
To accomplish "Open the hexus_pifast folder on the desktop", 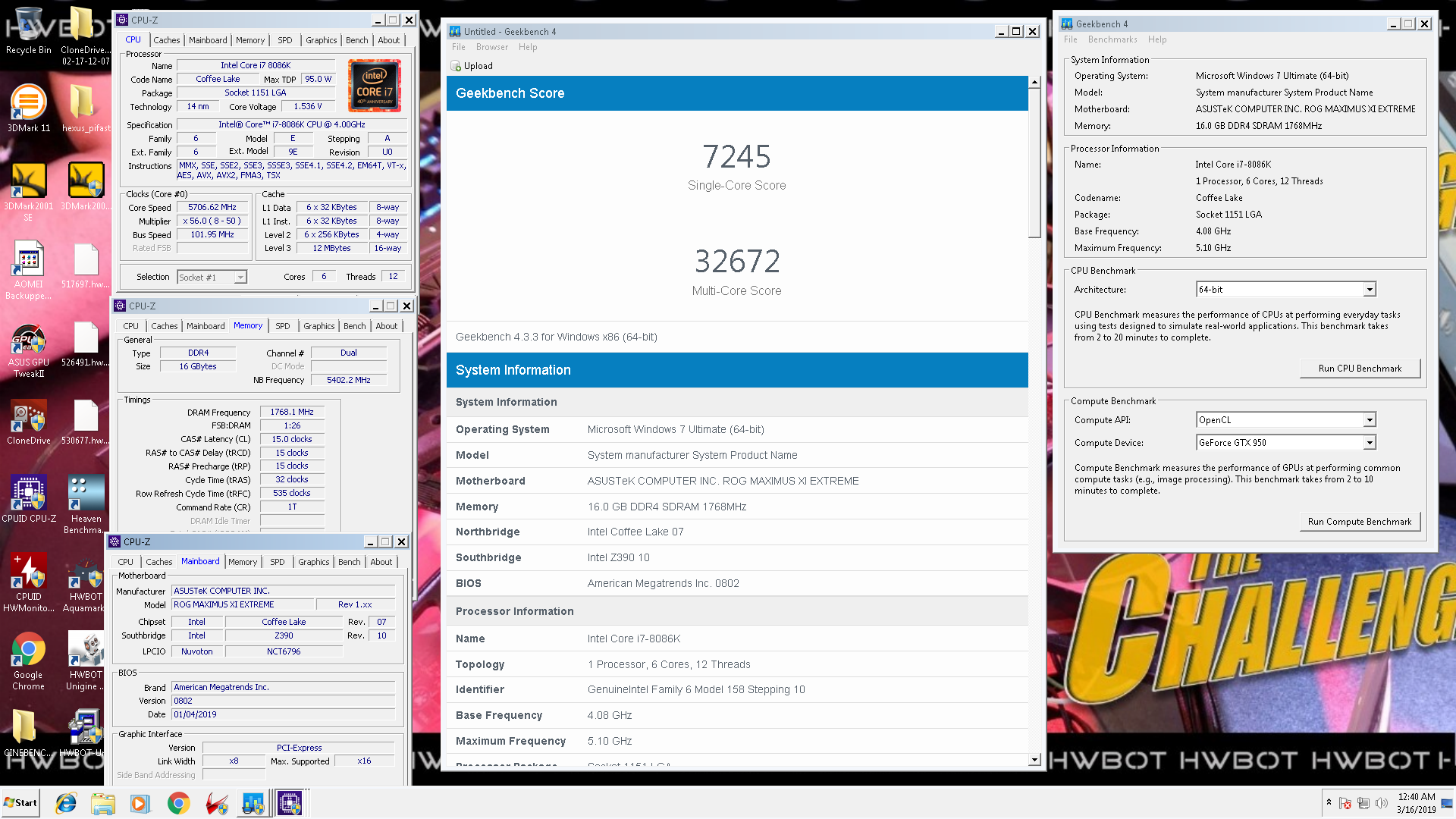I will 85,108.
